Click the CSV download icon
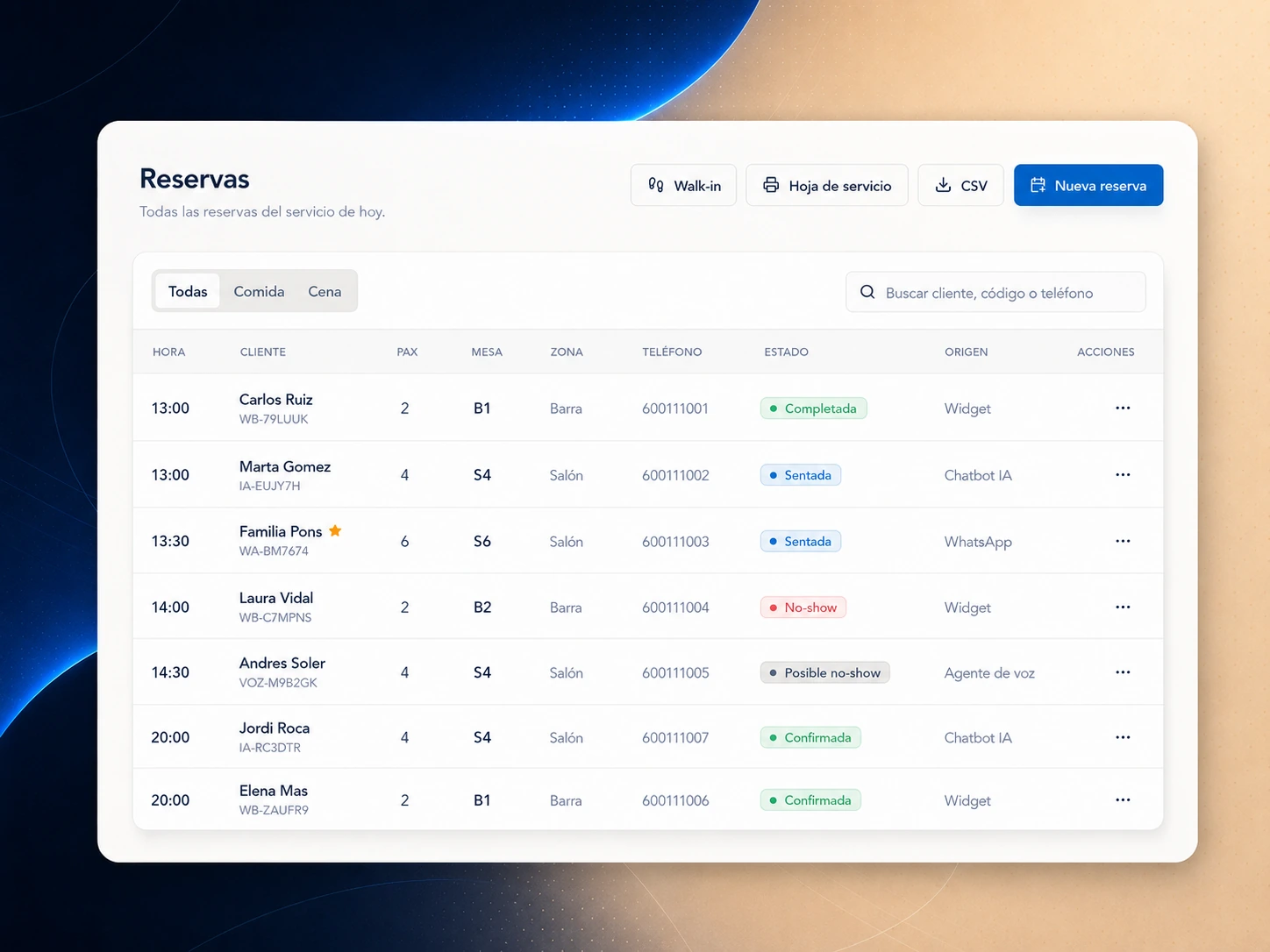 [943, 185]
